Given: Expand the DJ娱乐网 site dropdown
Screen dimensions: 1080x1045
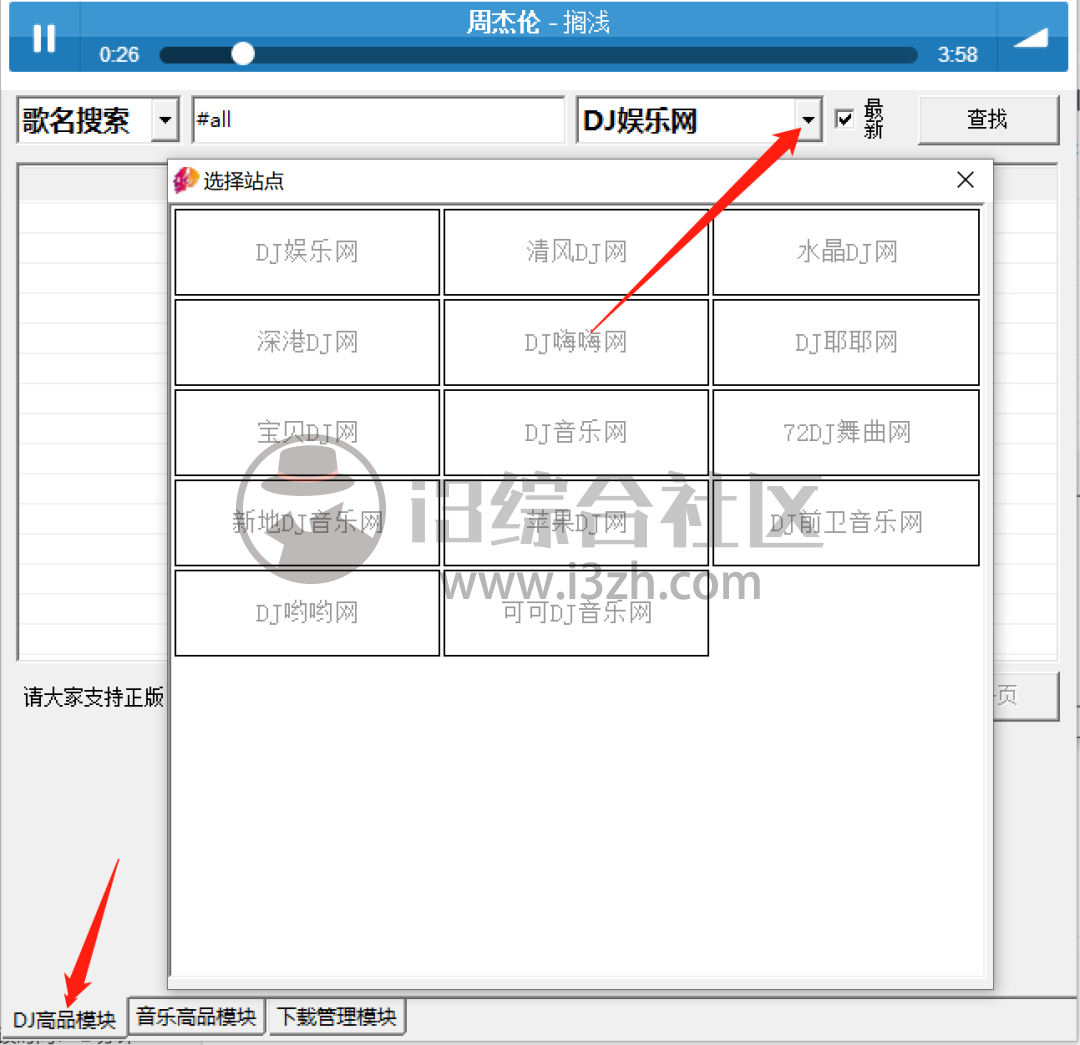Looking at the screenshot, I should pyautogui.click(x=808, y=120).
